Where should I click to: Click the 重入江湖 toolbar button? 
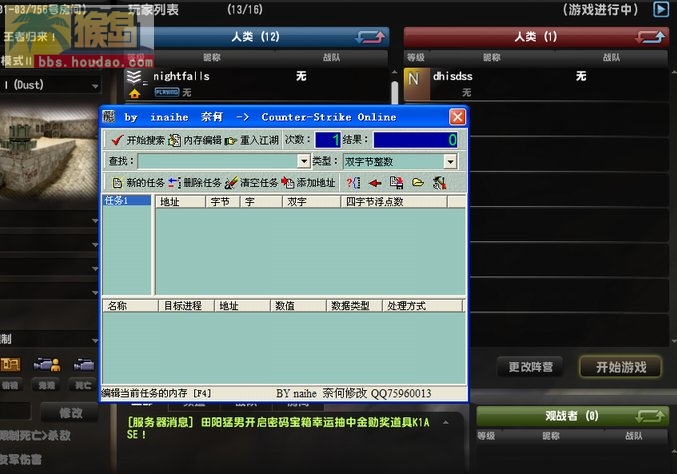click(x=251, y=140)
